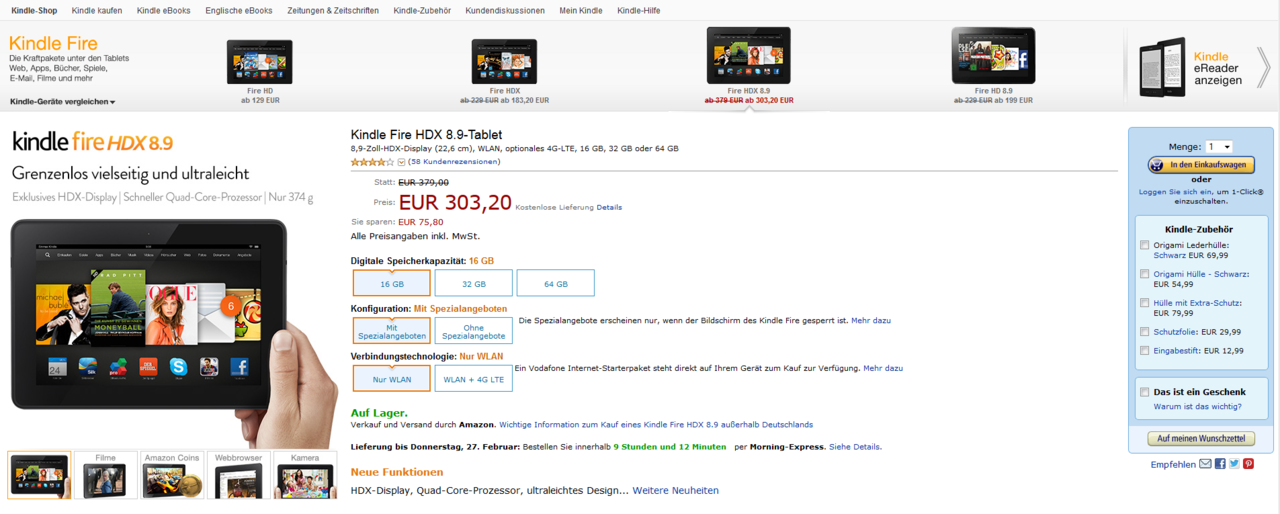Image resolution: width=1280 pixels, height=514 pixels.
Task: Select Amazon Coins thumbnail
Action: (x=172, y=475)
